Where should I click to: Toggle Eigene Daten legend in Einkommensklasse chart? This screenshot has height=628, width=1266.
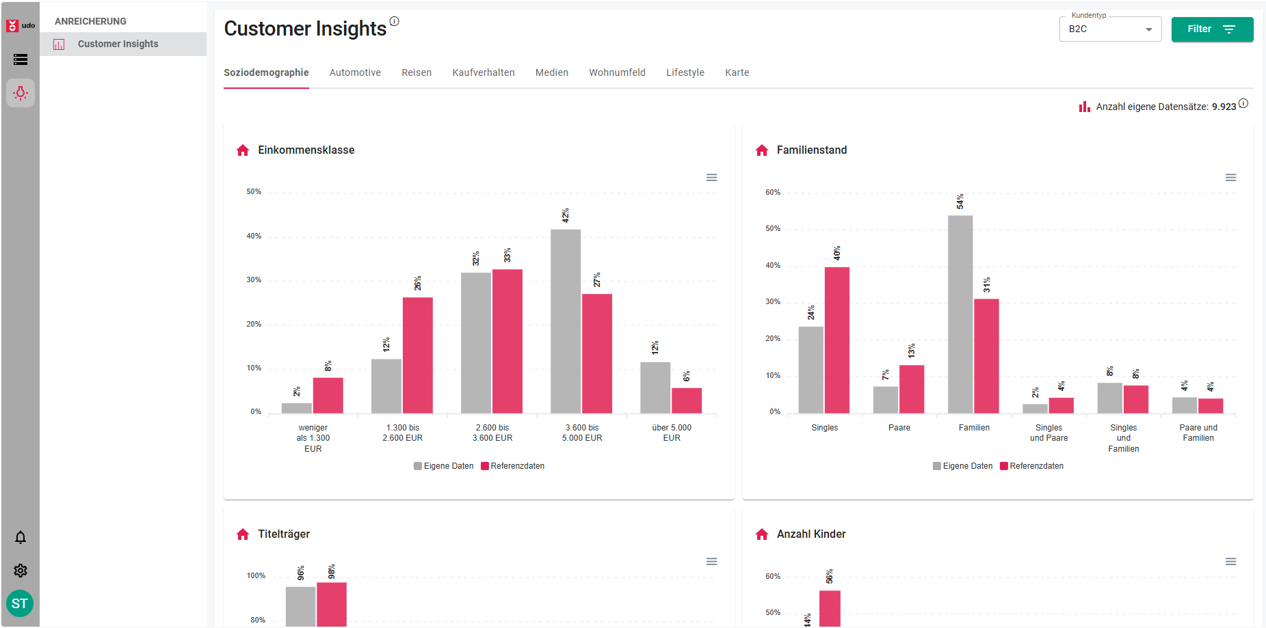pyautogui.click(x=444, y=466)
